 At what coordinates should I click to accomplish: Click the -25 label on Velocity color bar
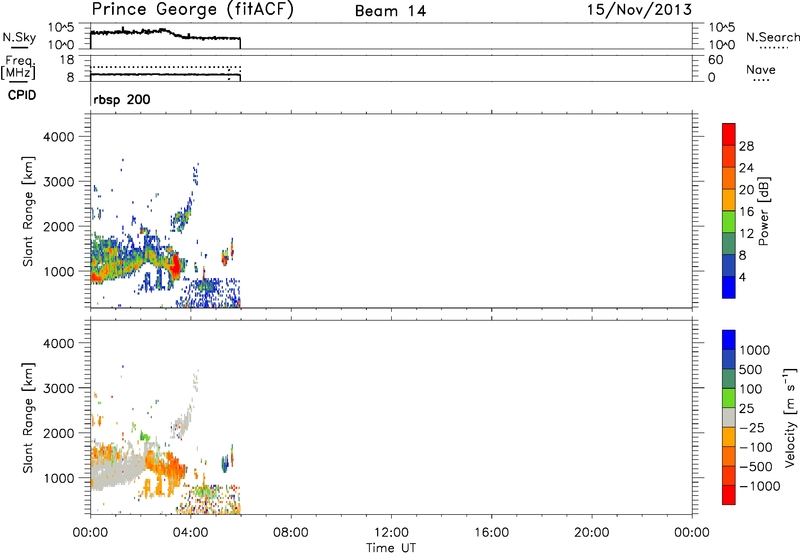pos(753,427)
